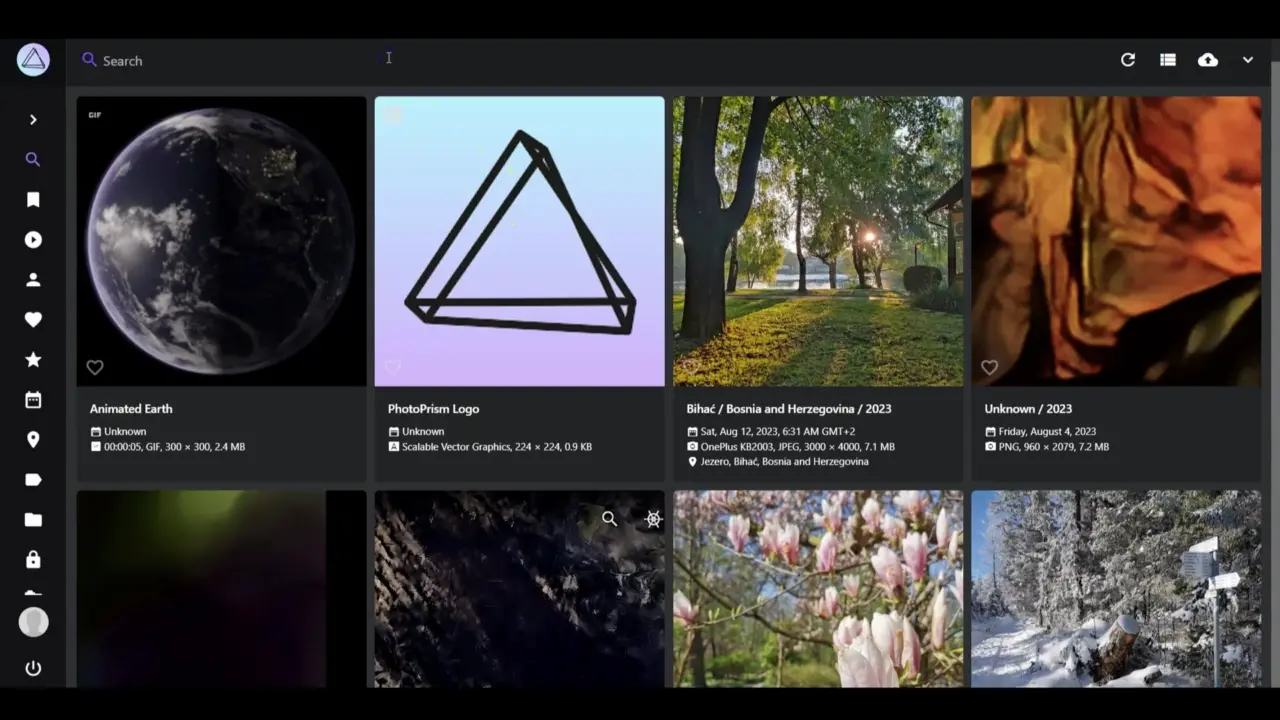Toggle the heart on Unknown / 2023 photo
The height and width of the screenshot is (720, 1280).
point(989,367)
